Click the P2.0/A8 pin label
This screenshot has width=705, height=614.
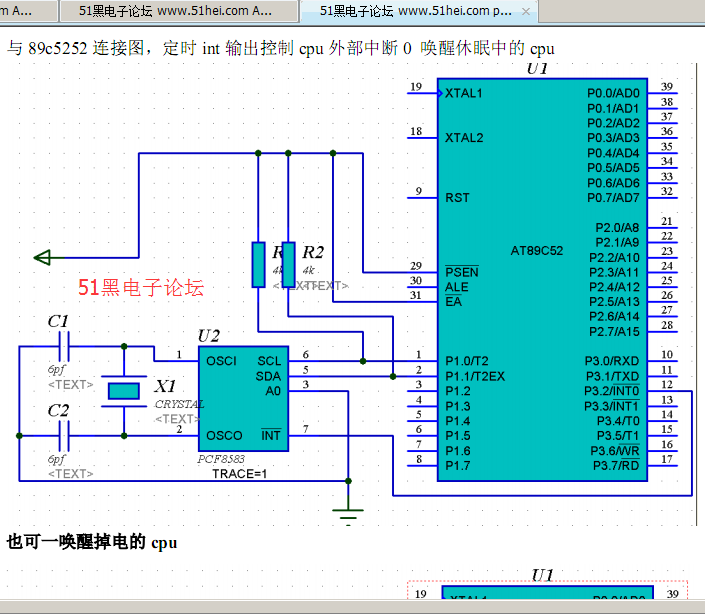pos(617,227)
